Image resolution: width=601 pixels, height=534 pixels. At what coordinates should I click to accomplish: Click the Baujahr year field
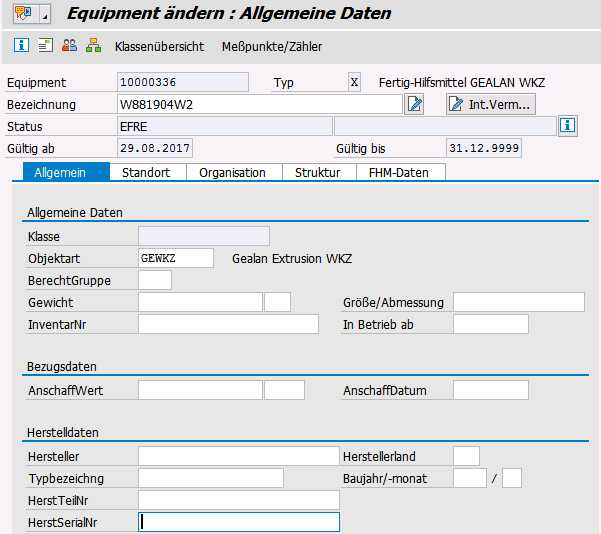coord(470,478)
